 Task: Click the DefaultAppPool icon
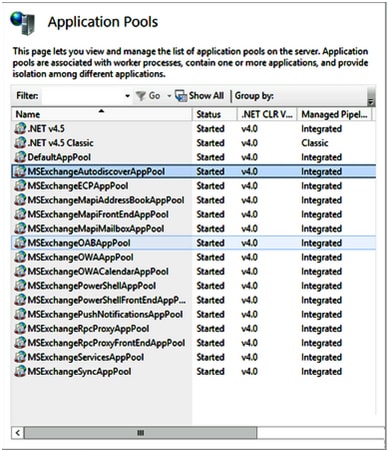pos(20,157)
